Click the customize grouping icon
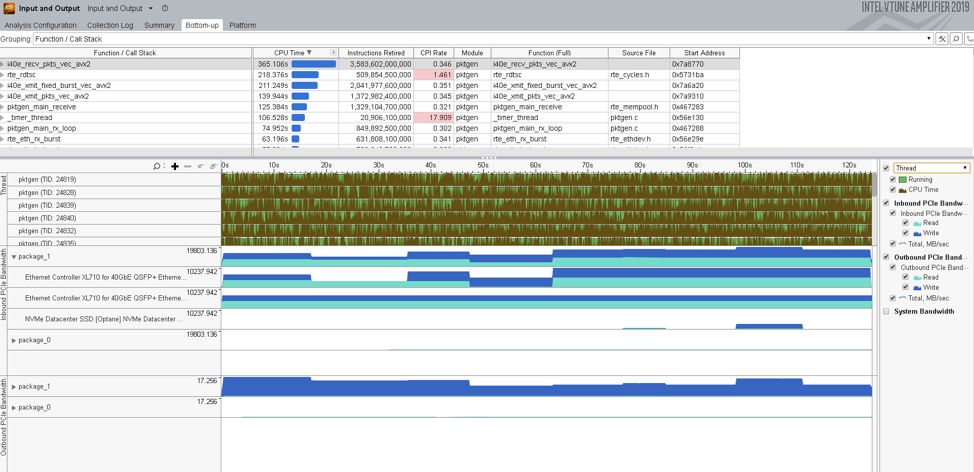This screenshot has height=472, width=974. pos(942,39)
